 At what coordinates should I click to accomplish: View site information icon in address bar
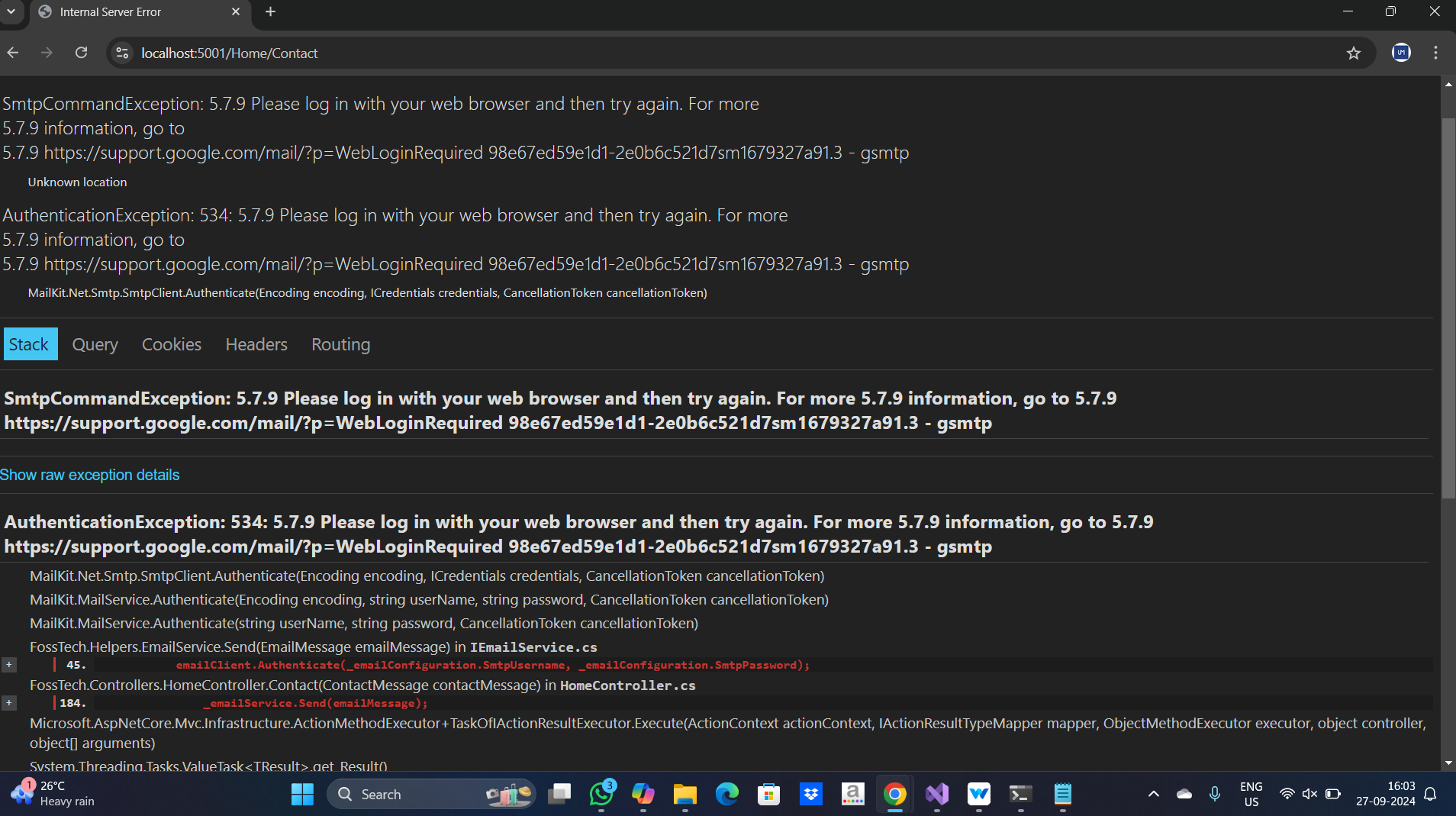[122, 53]
